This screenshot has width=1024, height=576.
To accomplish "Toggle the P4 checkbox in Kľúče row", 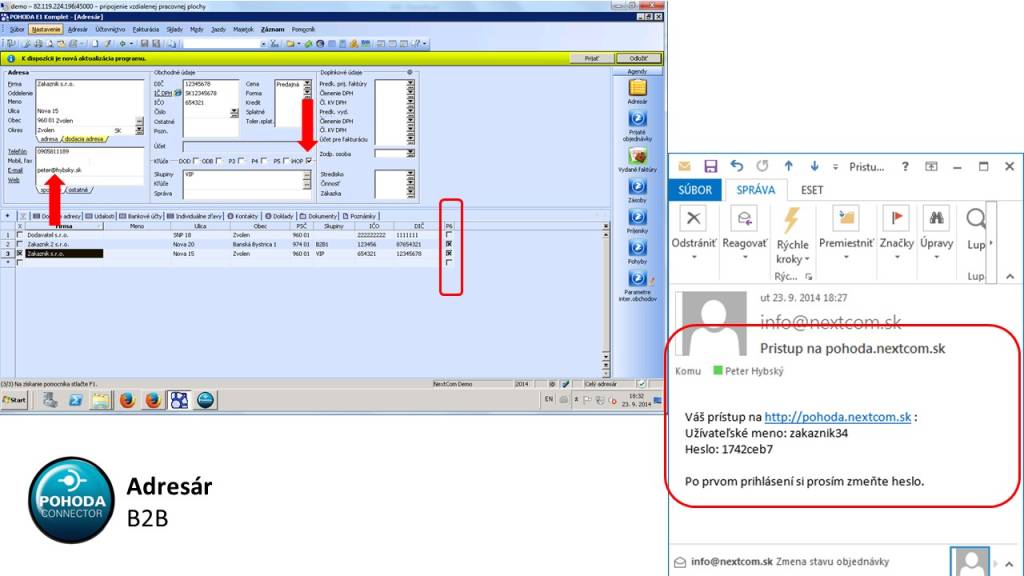I will point(264,161).
